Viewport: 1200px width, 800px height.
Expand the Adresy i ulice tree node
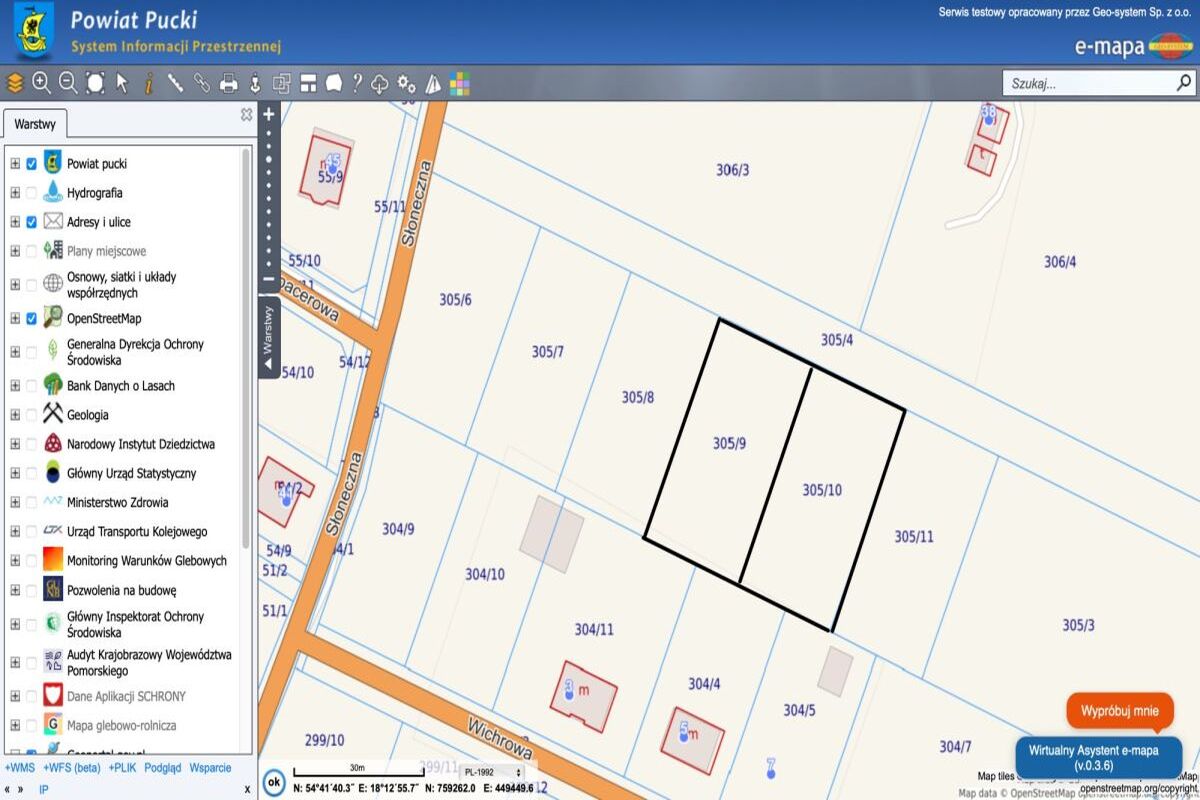pyautogui.click(x=15, y=222)
